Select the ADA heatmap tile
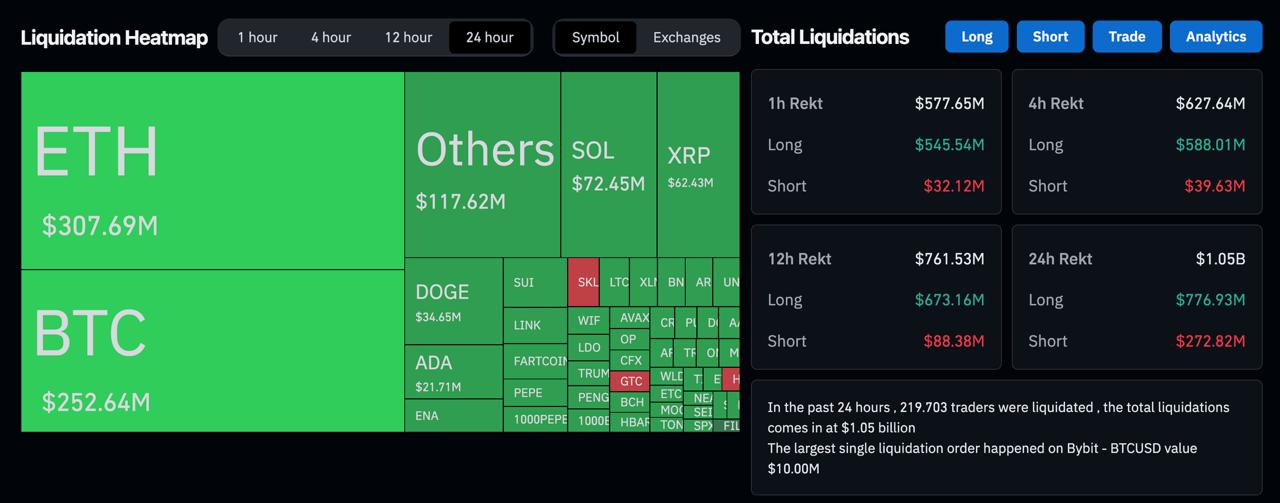1280x503 pixels. click(453, 372)
